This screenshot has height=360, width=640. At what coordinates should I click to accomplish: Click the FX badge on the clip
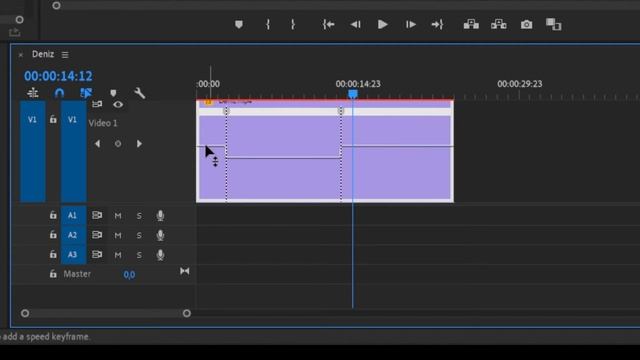(x=208, y=102)
